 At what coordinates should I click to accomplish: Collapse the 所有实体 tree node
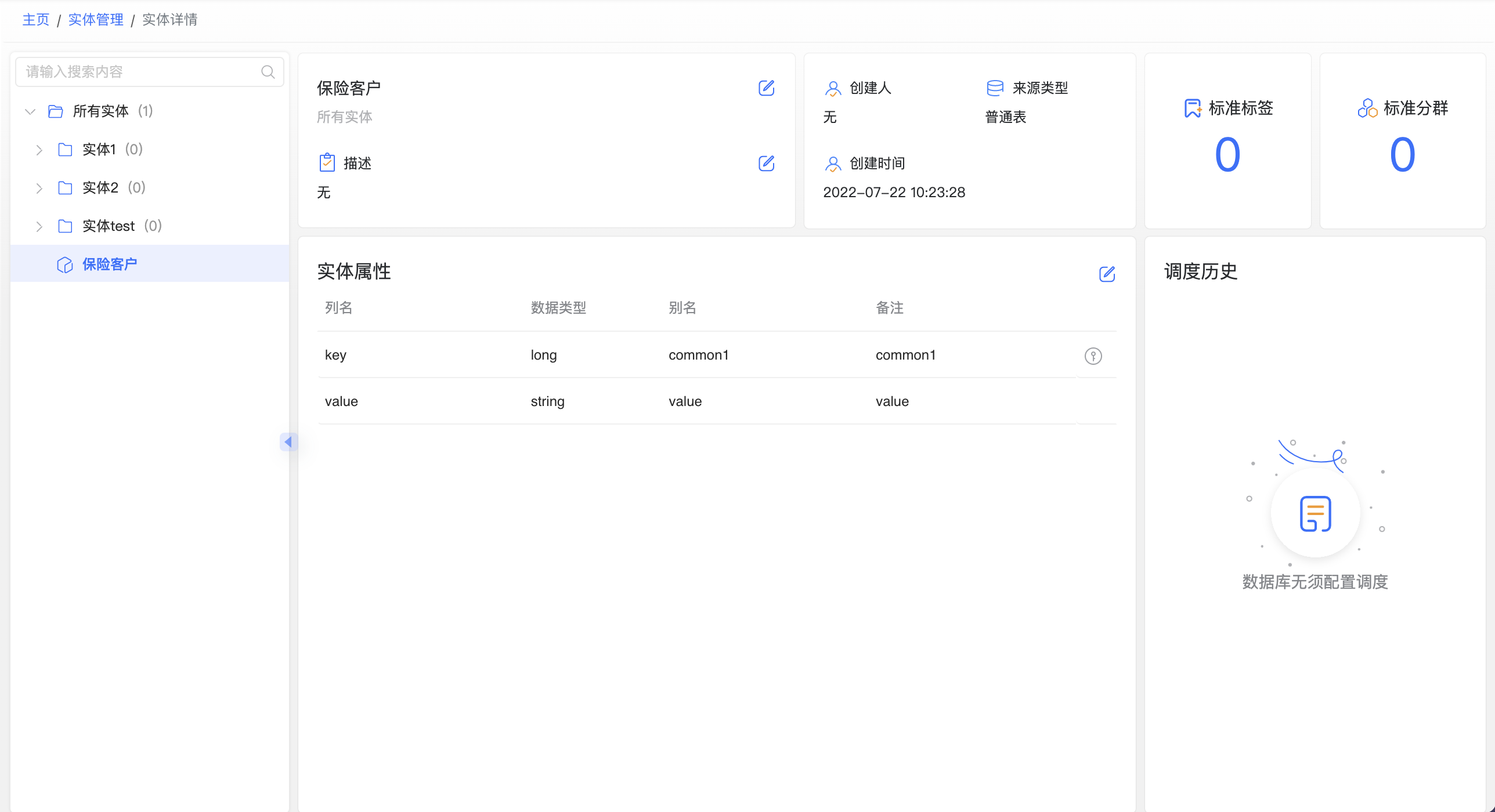[31, 111]
